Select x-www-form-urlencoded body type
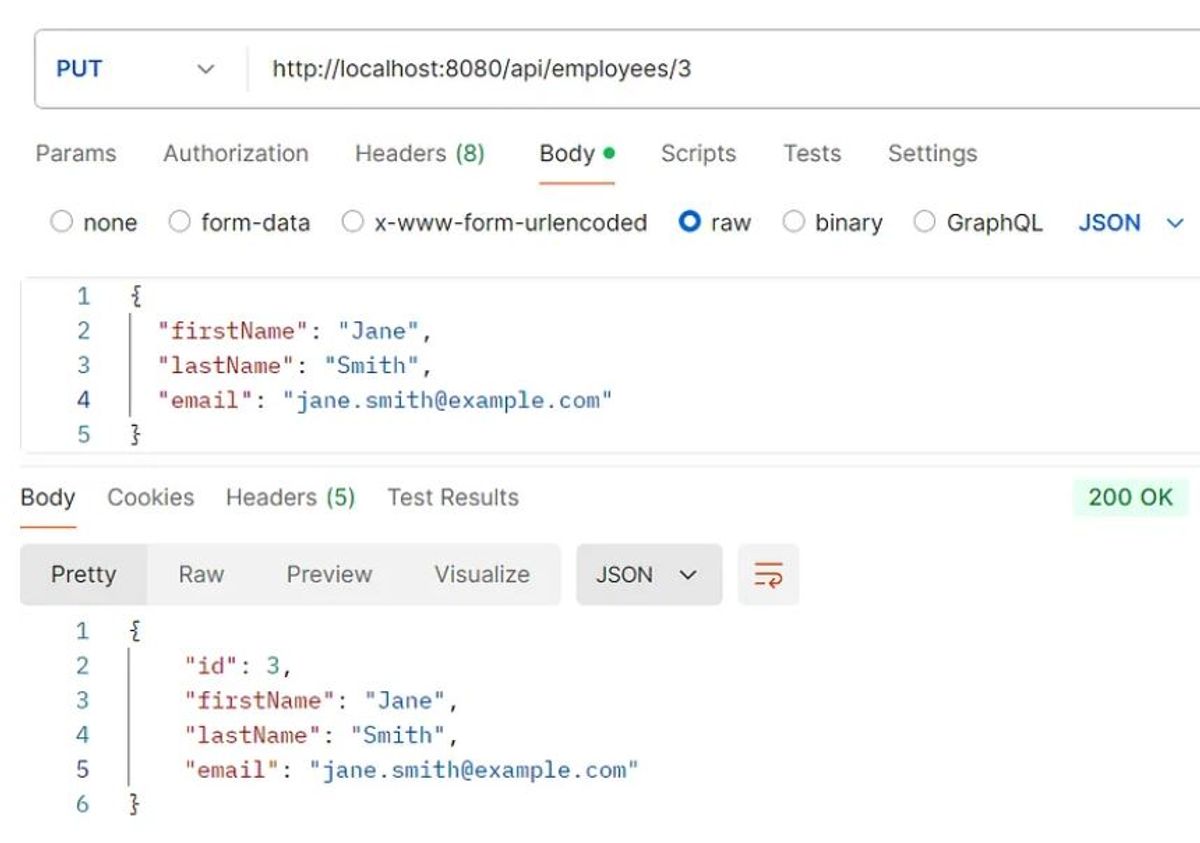The height and width of the screenshot is (843, 1200). click(x=353, y=222)
